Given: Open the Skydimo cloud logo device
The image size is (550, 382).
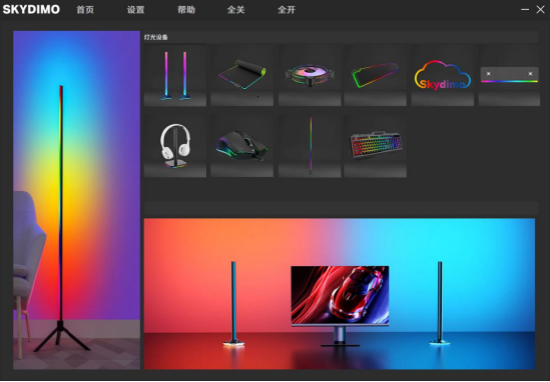Looking at the screenshot, I should click(x=443, y=75).
